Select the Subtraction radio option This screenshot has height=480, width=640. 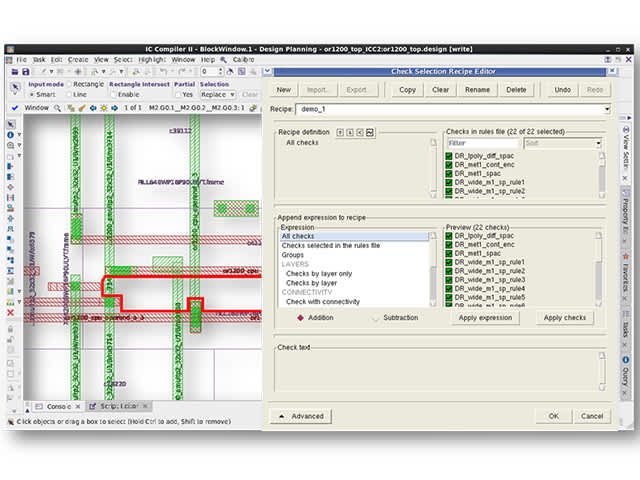[376, 318]
